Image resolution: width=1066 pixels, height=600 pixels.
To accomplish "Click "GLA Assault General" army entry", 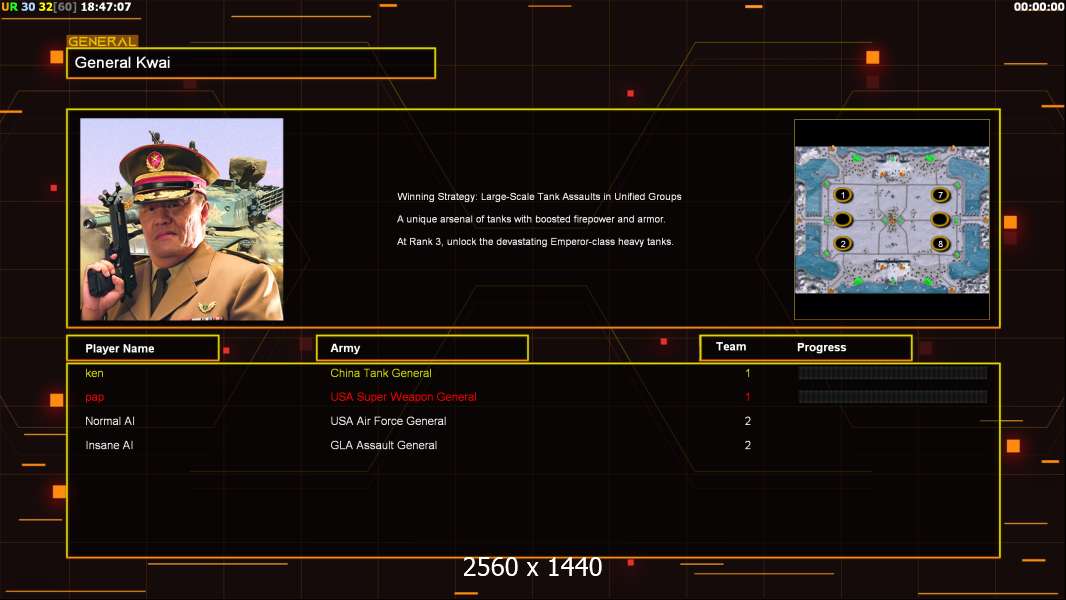I will tap(383, 445).
